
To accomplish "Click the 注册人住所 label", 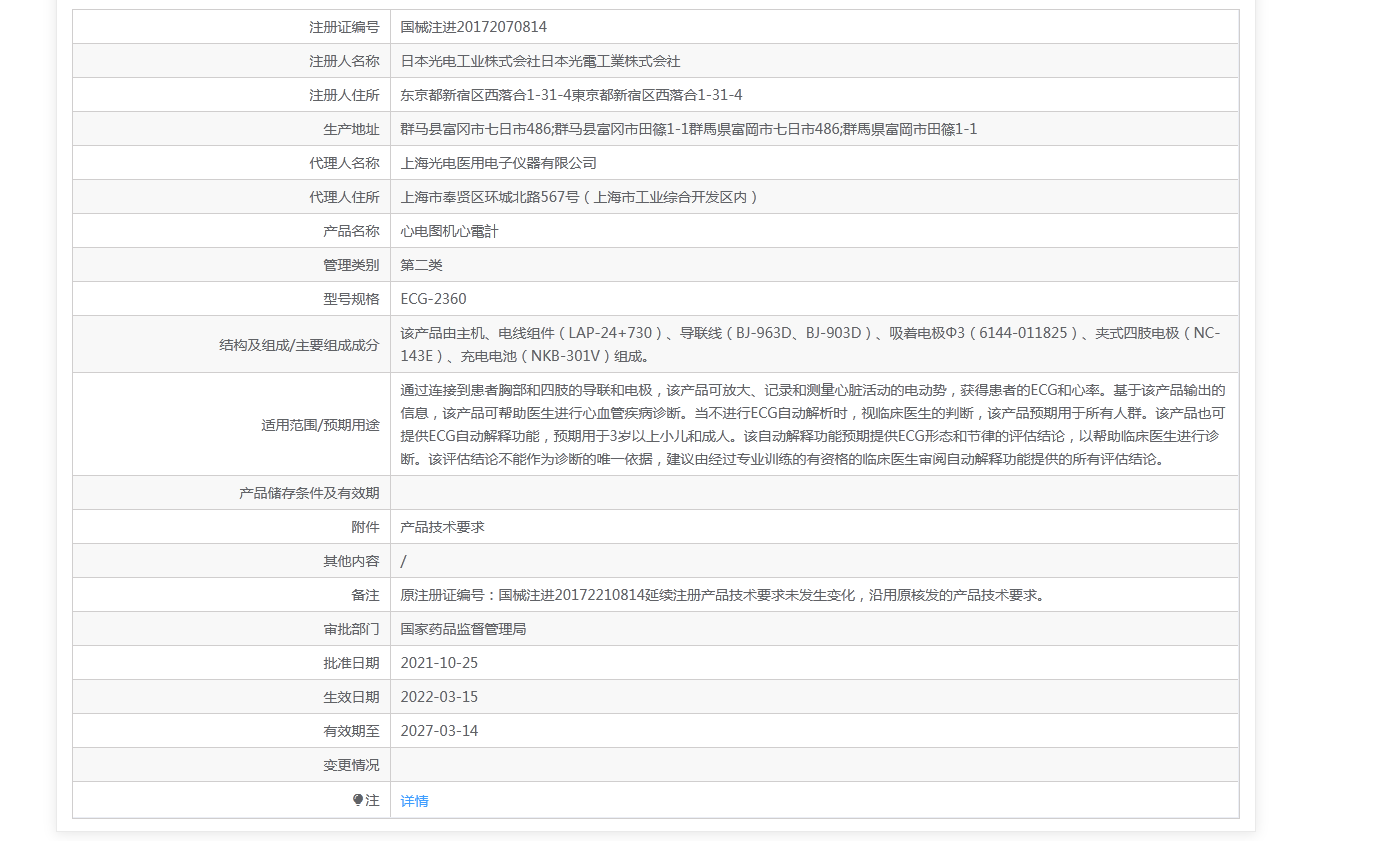I will click(344, 95).
